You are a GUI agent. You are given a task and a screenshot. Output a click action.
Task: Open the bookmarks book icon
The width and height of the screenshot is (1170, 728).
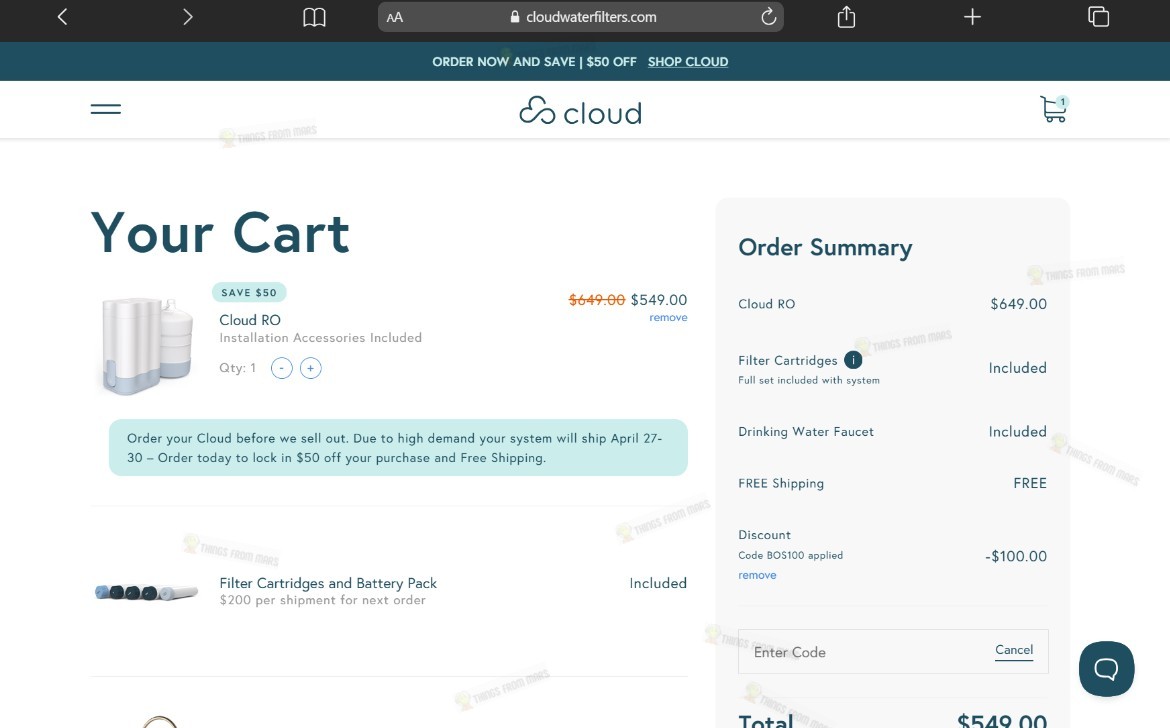[x=314, y=17]
